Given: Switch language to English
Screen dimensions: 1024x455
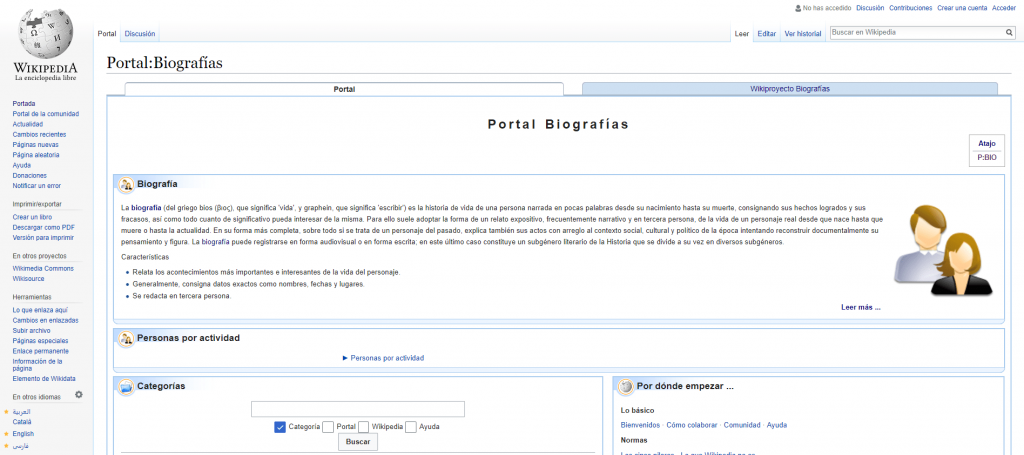Looking at the screenshot, I should pyautogui.click(x=23, y=434).
